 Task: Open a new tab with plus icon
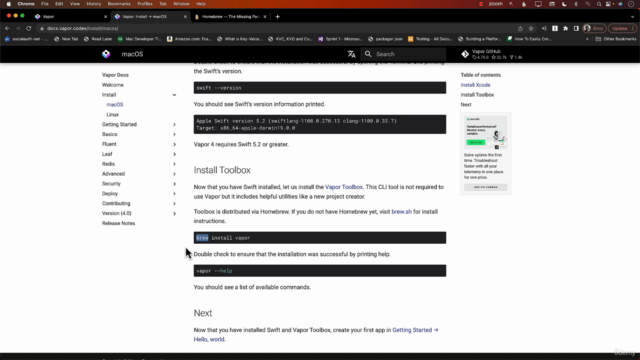pos(278,17)
